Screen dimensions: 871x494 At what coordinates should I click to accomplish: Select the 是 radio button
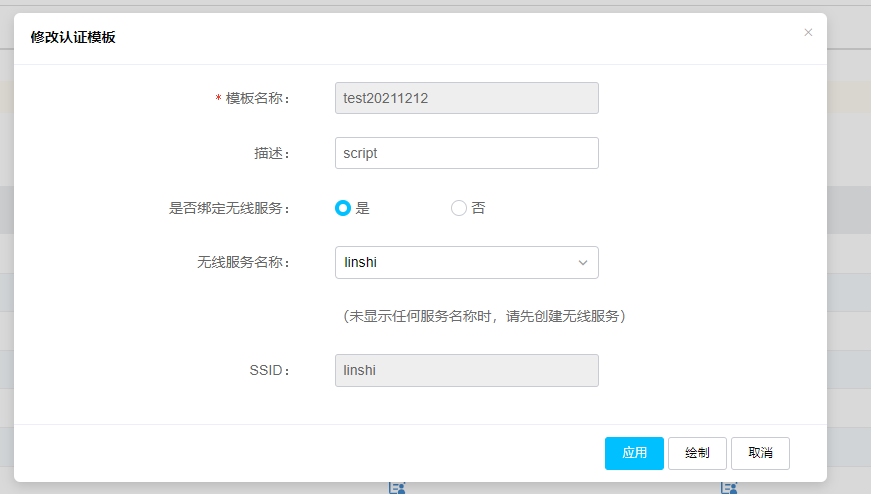coord(343,208)
